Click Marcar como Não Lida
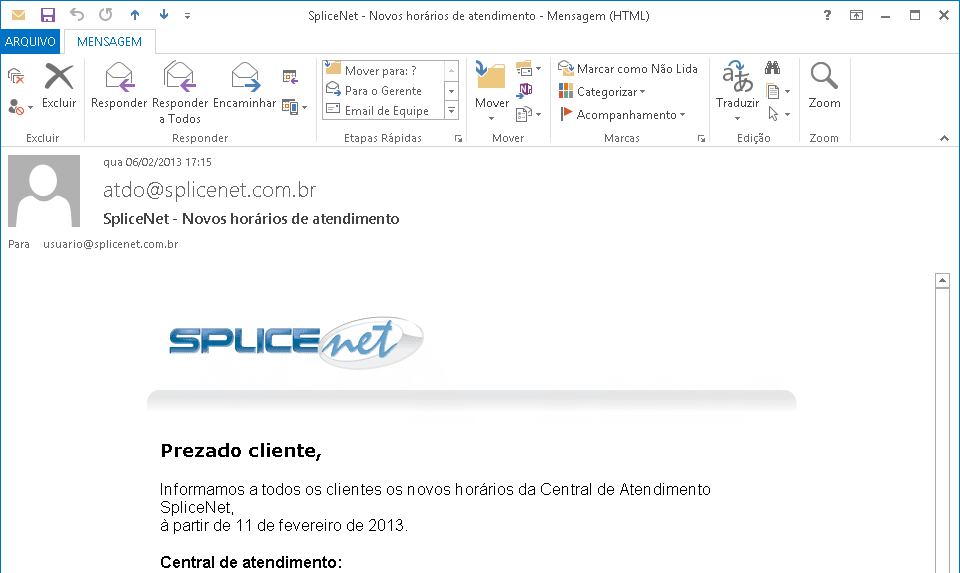 (628, 69)
